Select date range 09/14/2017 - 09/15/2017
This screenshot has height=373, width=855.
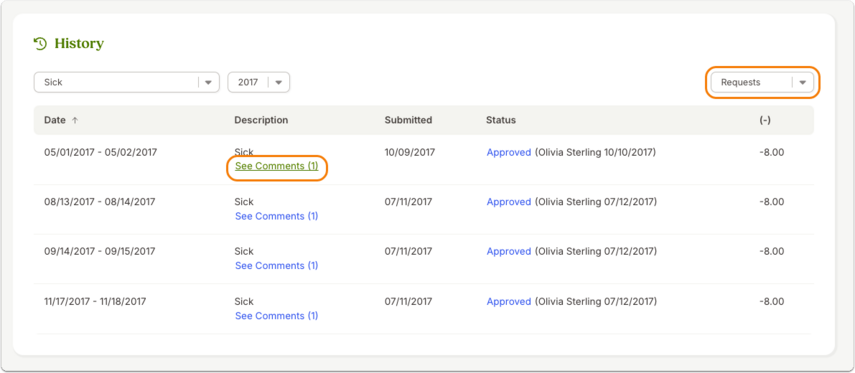click(x=100, y=251)
